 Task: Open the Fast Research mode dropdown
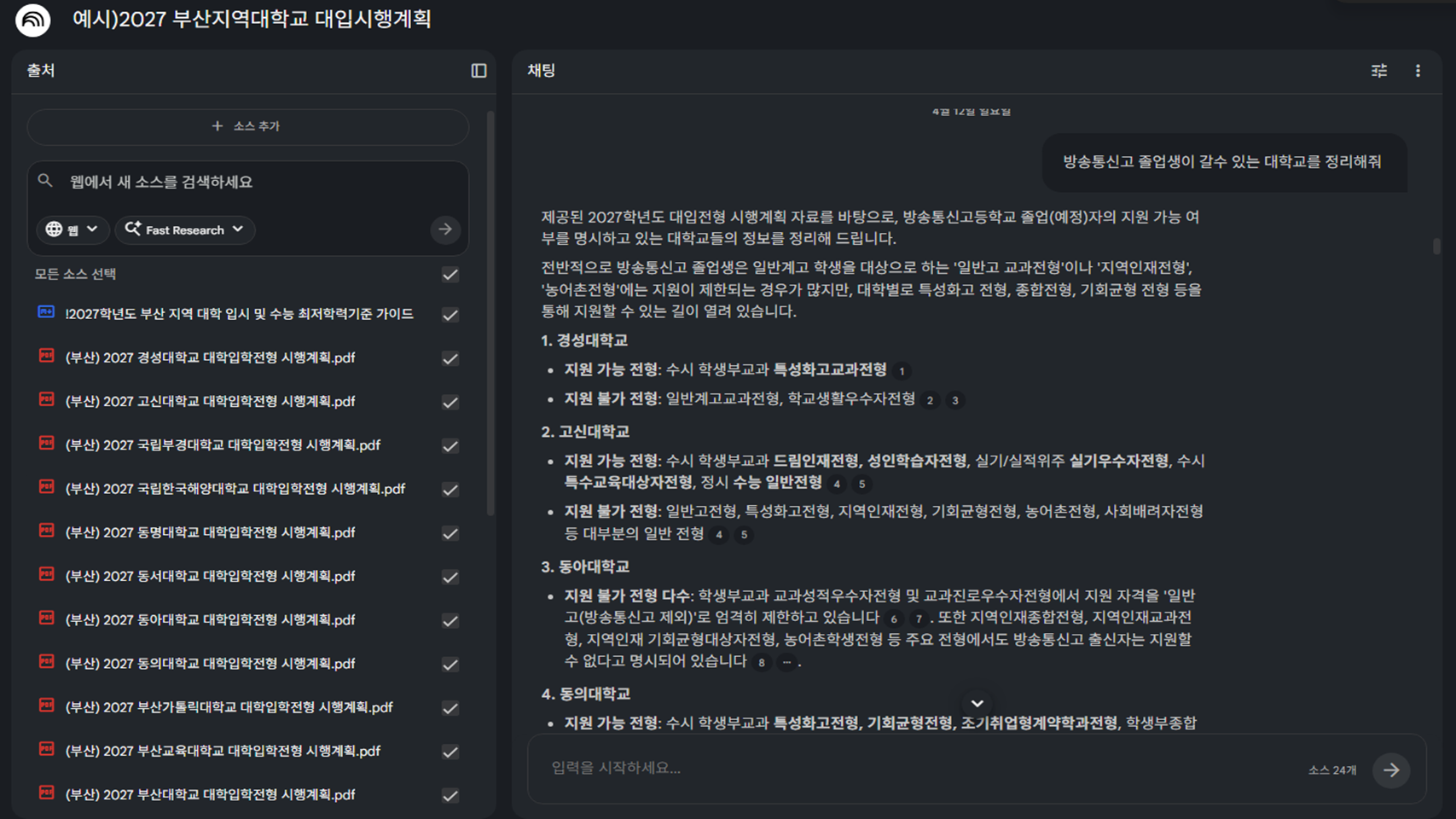tap(185, 229)
